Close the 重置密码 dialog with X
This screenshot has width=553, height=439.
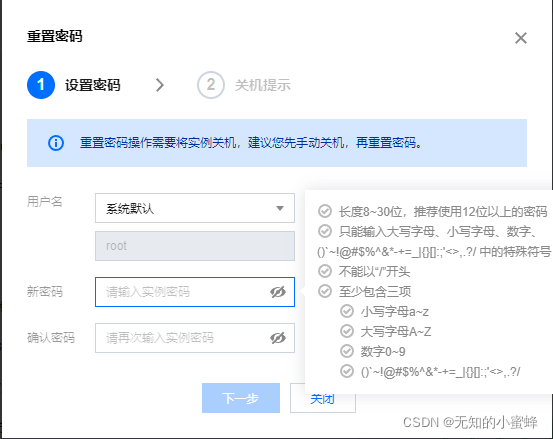pos(521,38)
